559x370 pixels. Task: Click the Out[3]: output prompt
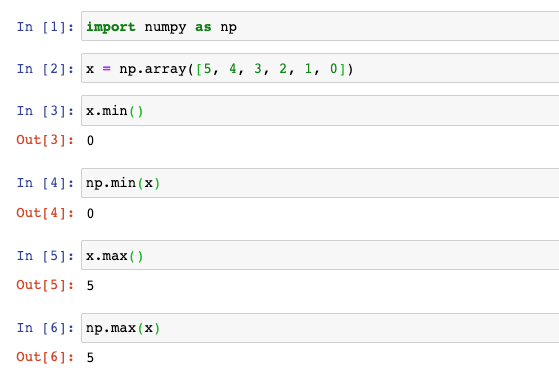tap(45, 140)
